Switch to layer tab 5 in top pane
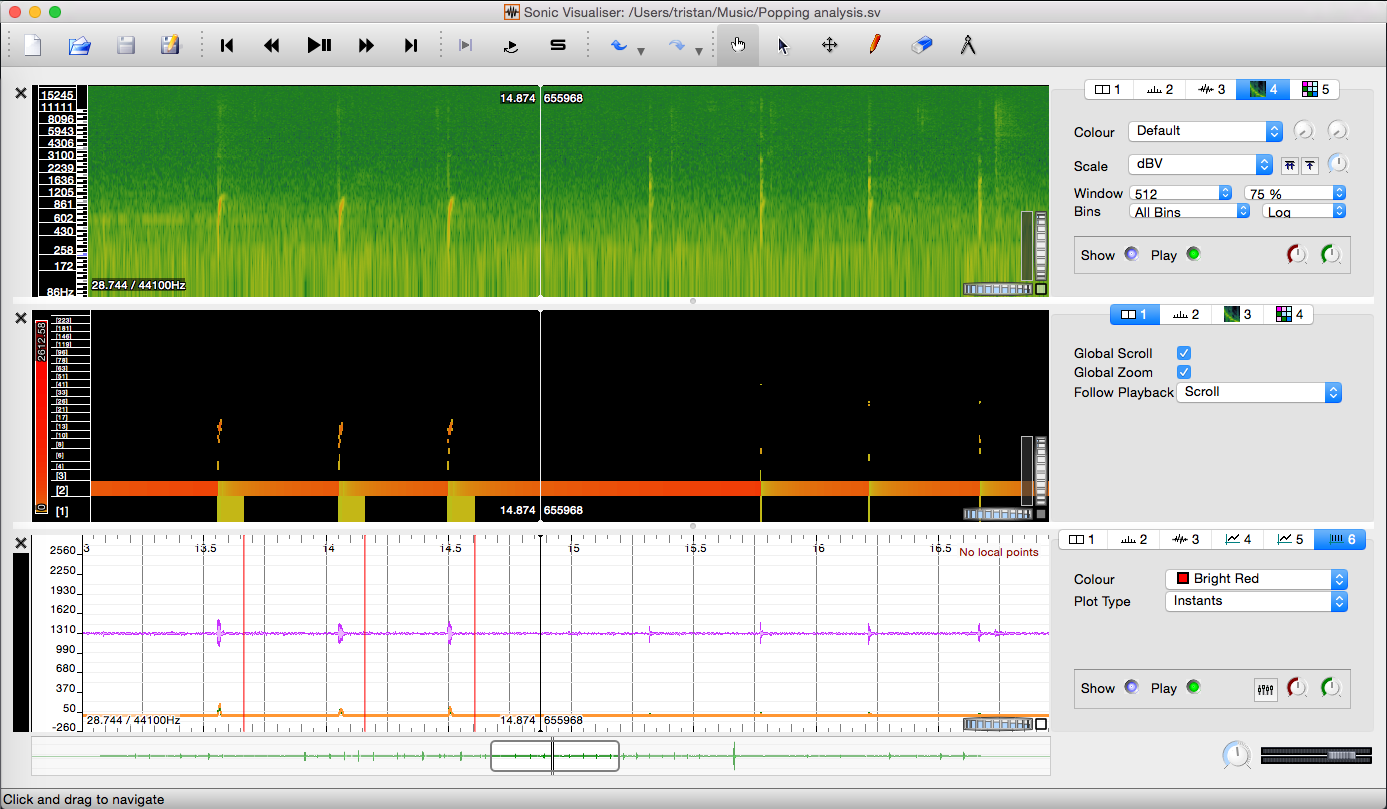The width and height of the screenshot is (1387, 809). pos(1316,89)
